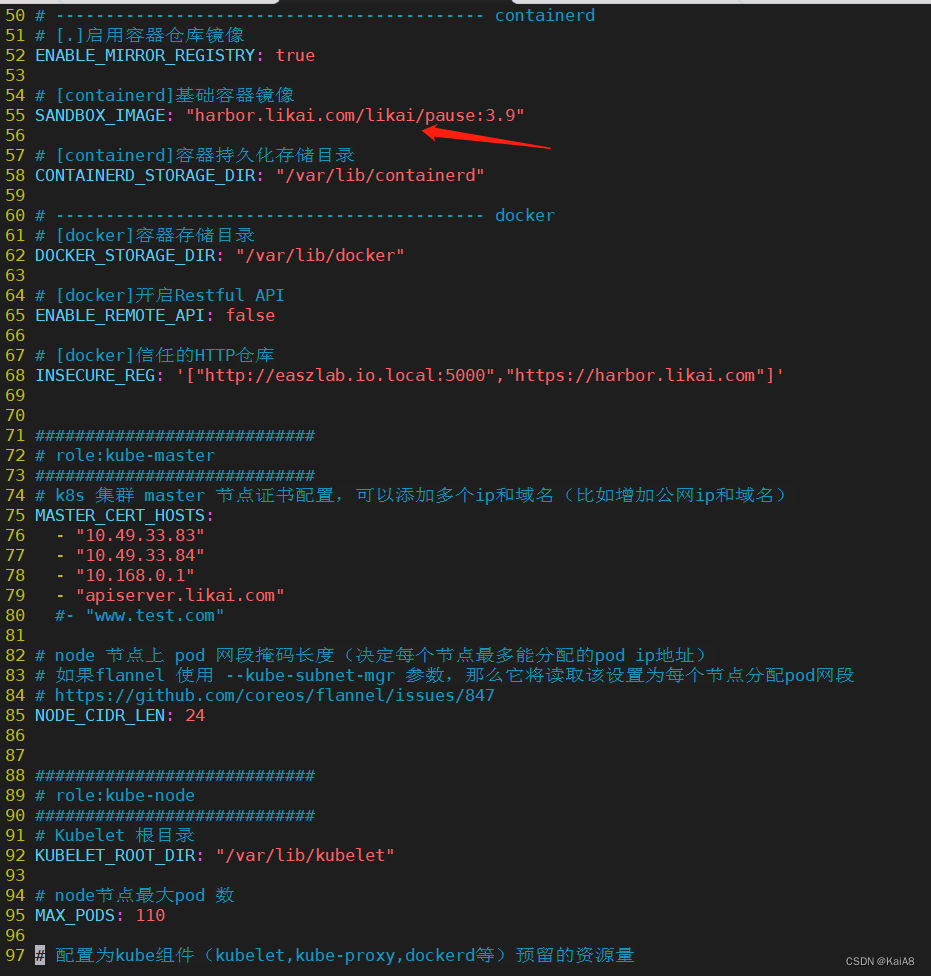Image resolution: width=931 pixels, height=976 pixels.
Task: Click the cursor block on line 97
Action: pos(40,955)
